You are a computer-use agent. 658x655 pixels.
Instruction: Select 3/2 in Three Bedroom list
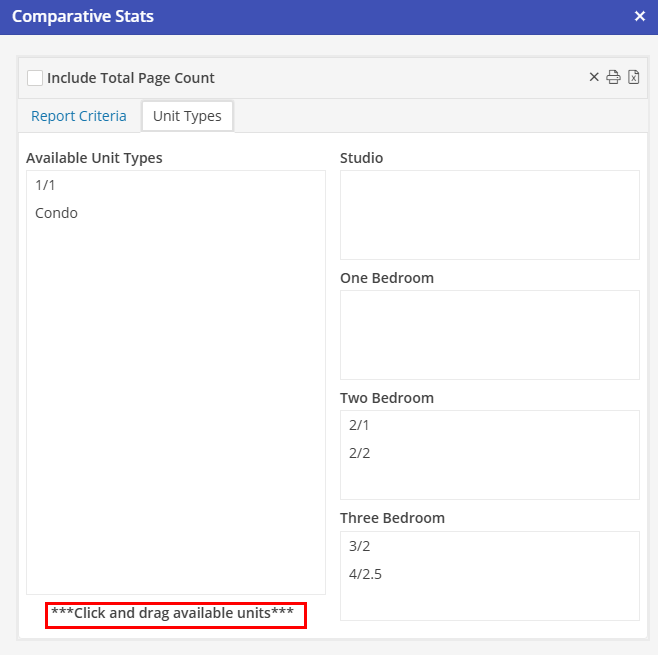click(x=359, y=546)
